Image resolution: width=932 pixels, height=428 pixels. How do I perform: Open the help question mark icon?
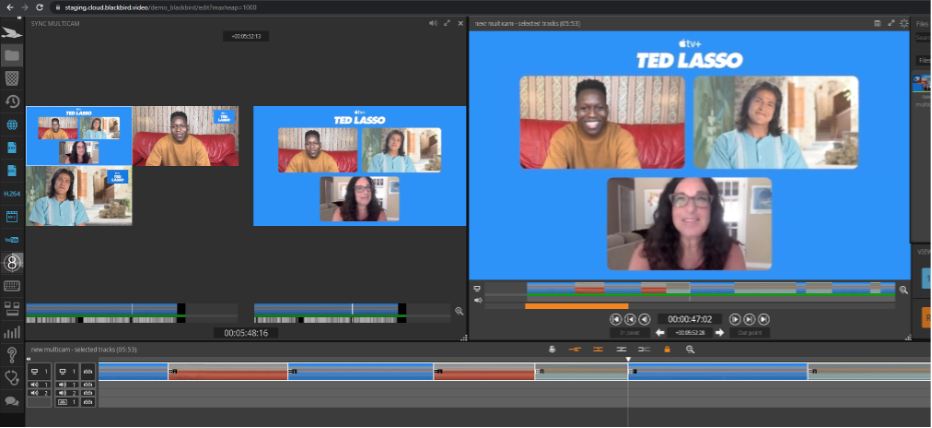[x=12, y=355]
